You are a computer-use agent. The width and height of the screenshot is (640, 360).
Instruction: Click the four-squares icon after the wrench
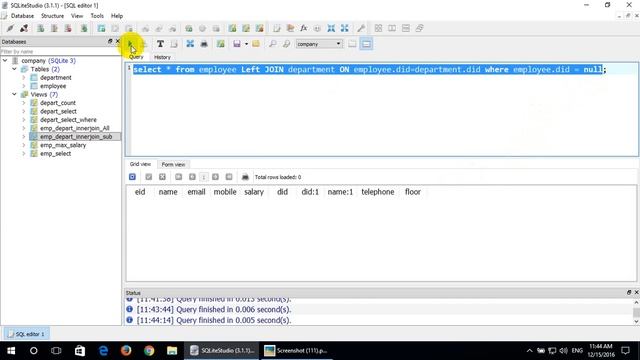[x=378, y=28]
